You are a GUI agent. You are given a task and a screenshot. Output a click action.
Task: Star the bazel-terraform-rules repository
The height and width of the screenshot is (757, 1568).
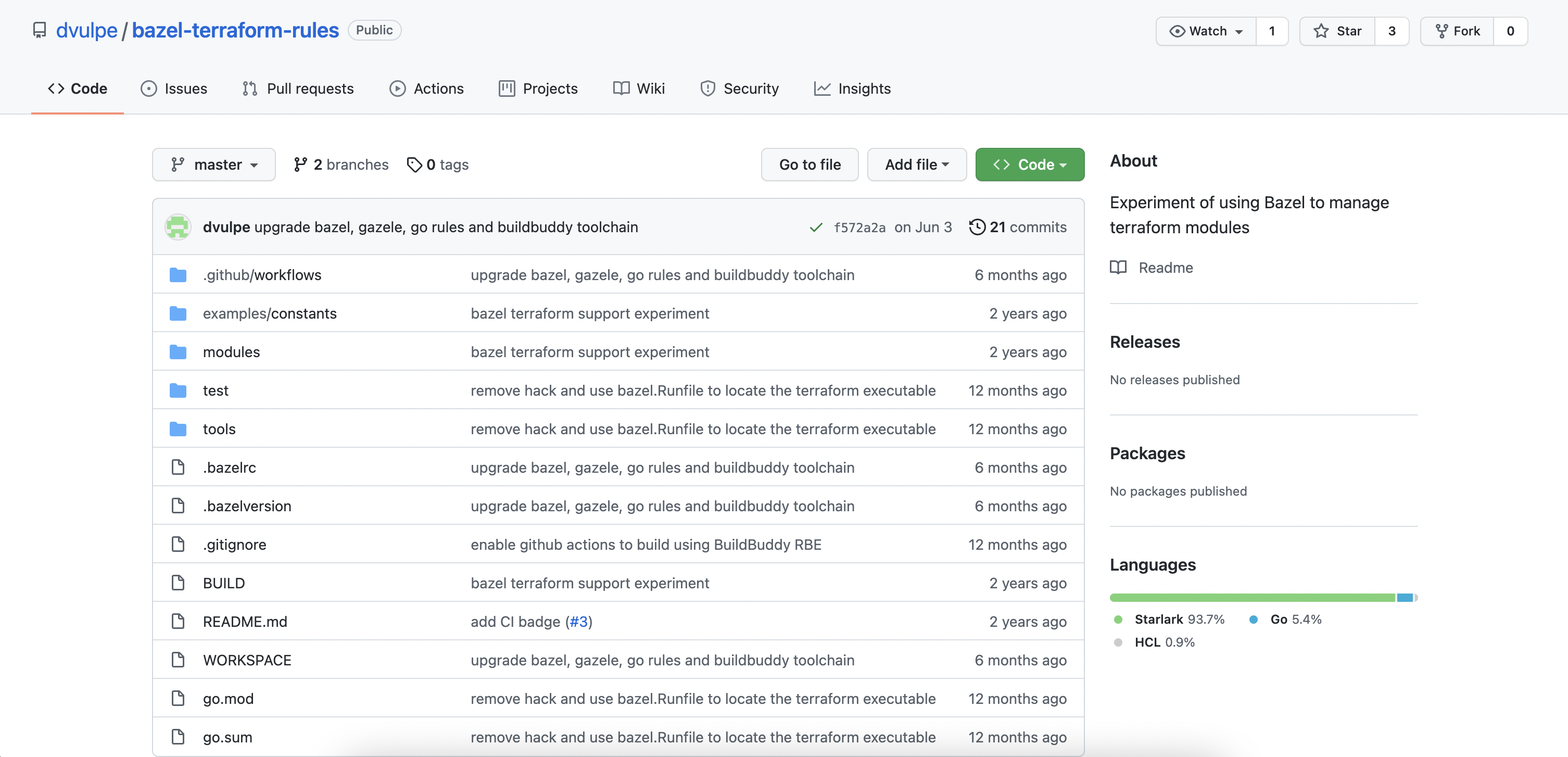[x=1337, y=31]
